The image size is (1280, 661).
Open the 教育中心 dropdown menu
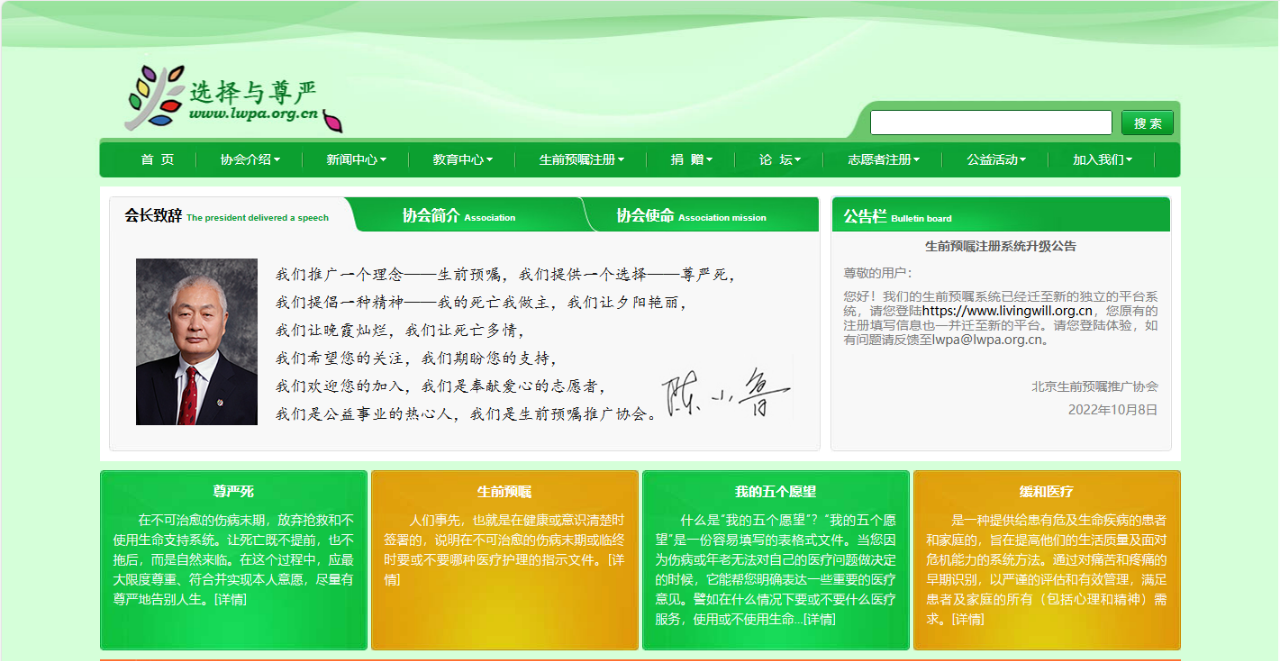[462, 160]
